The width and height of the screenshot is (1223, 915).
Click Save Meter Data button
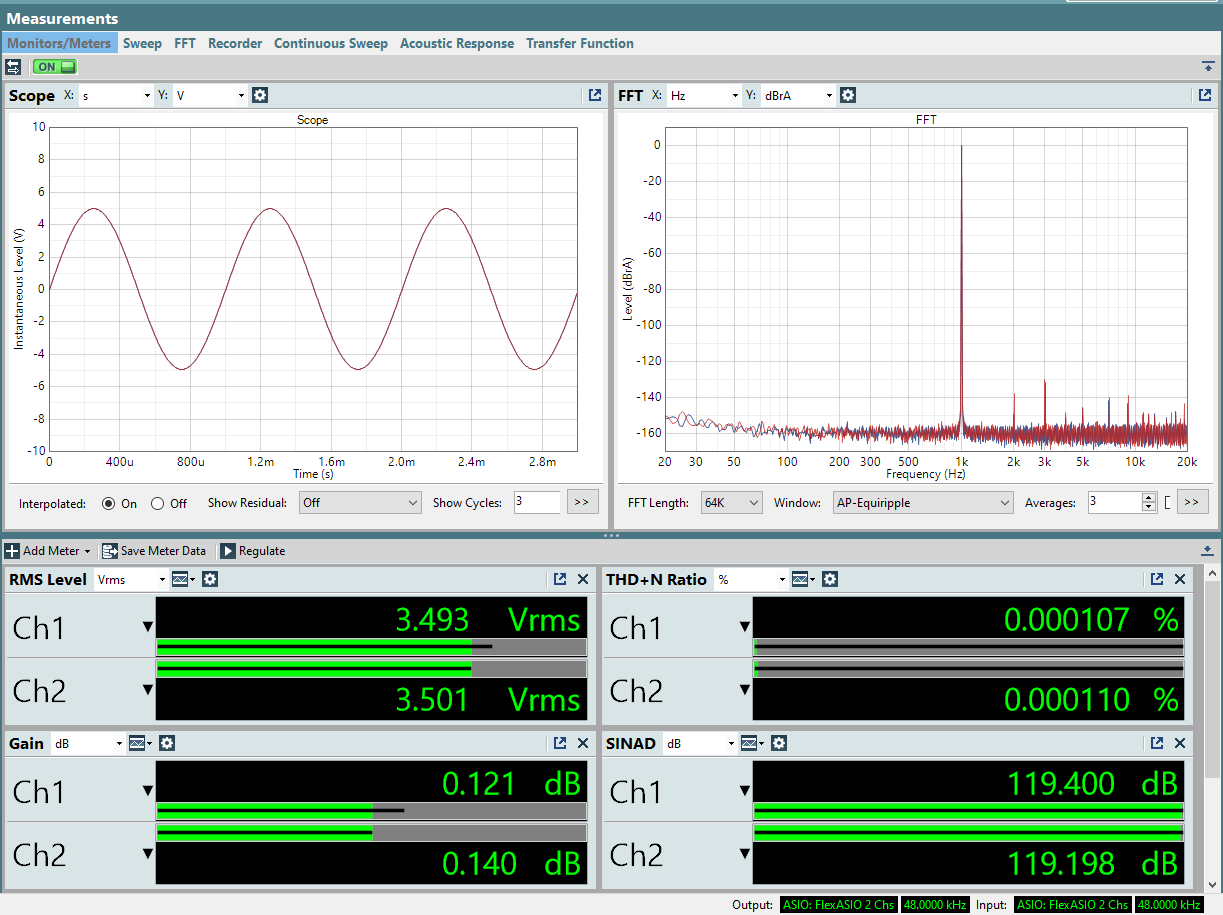[x=154, y=551]
